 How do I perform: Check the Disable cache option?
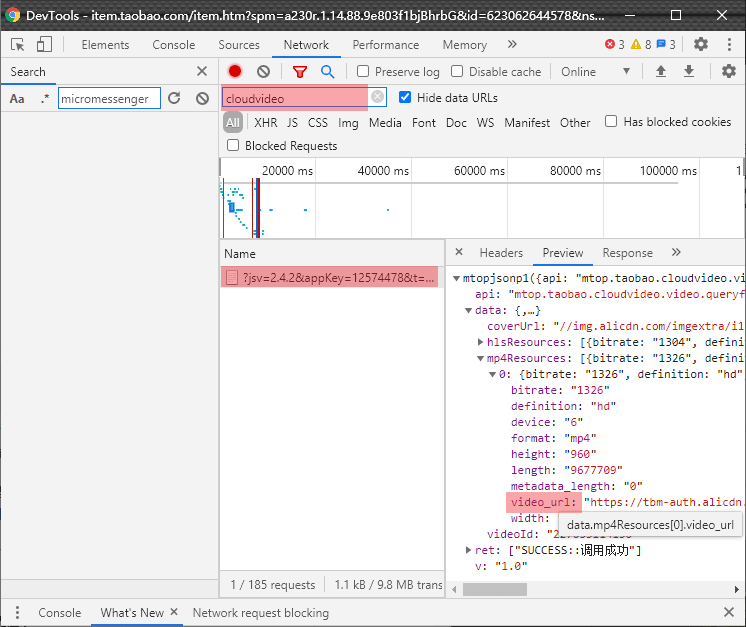tap(457, 72)
